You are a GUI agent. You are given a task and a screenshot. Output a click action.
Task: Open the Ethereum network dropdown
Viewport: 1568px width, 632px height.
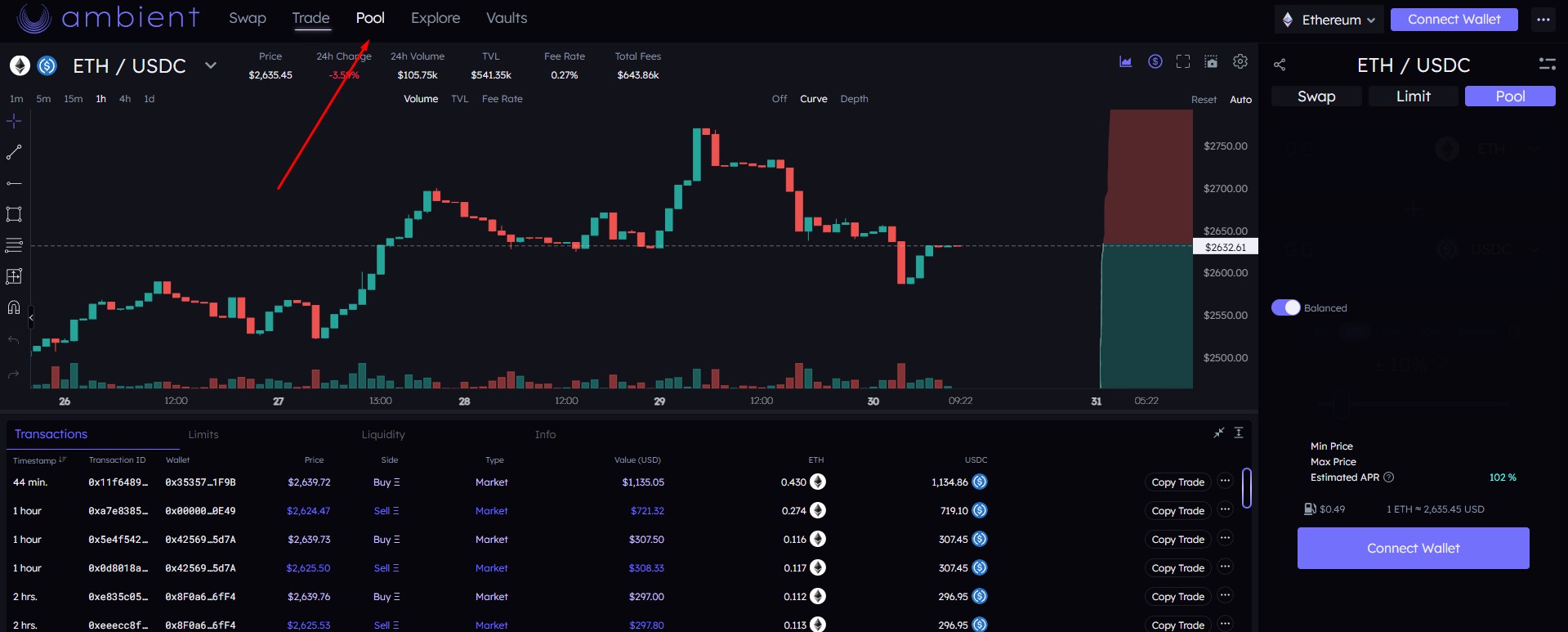(x=1329, y=20)
